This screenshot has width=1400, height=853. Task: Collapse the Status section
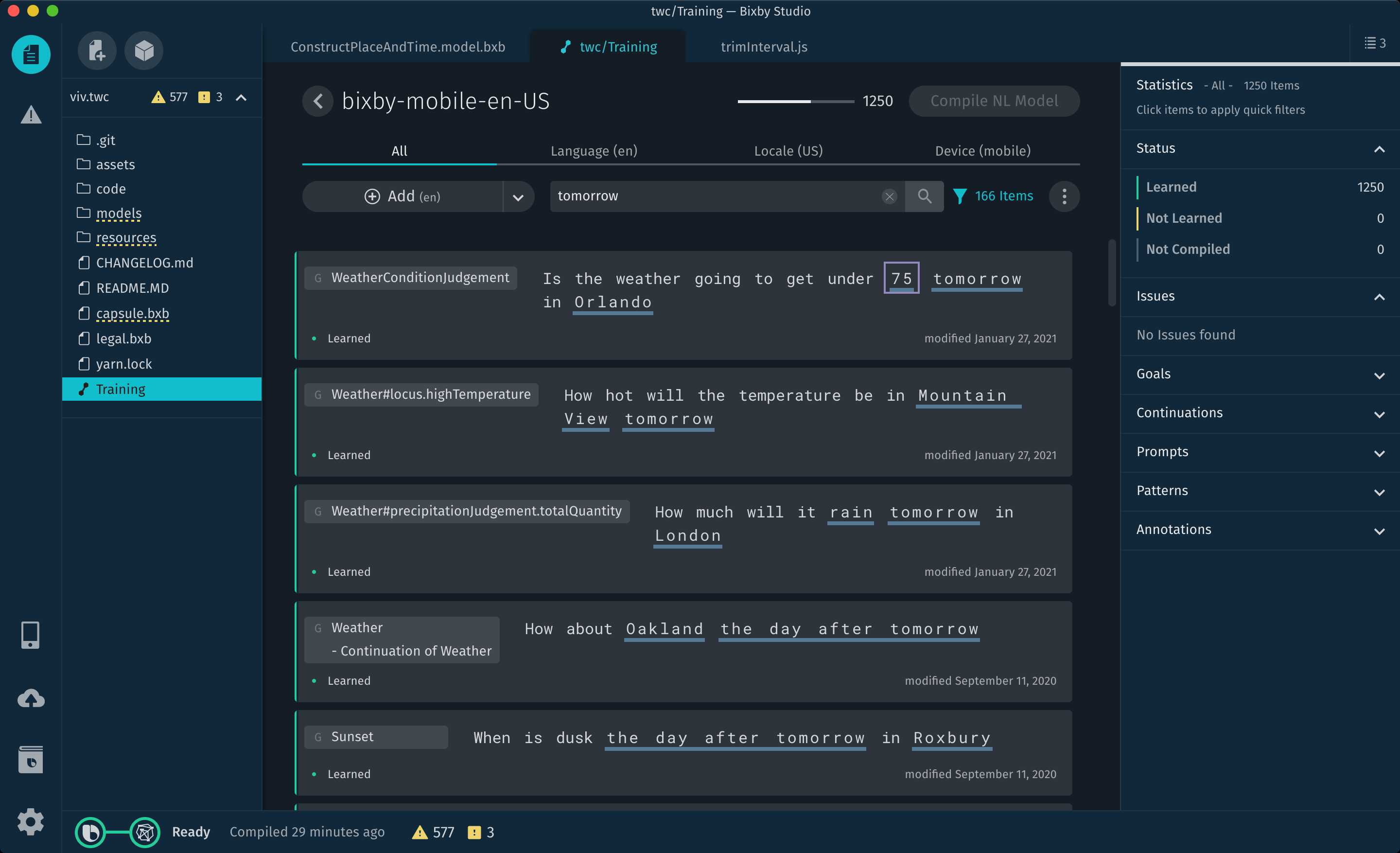pos(1379,149)
